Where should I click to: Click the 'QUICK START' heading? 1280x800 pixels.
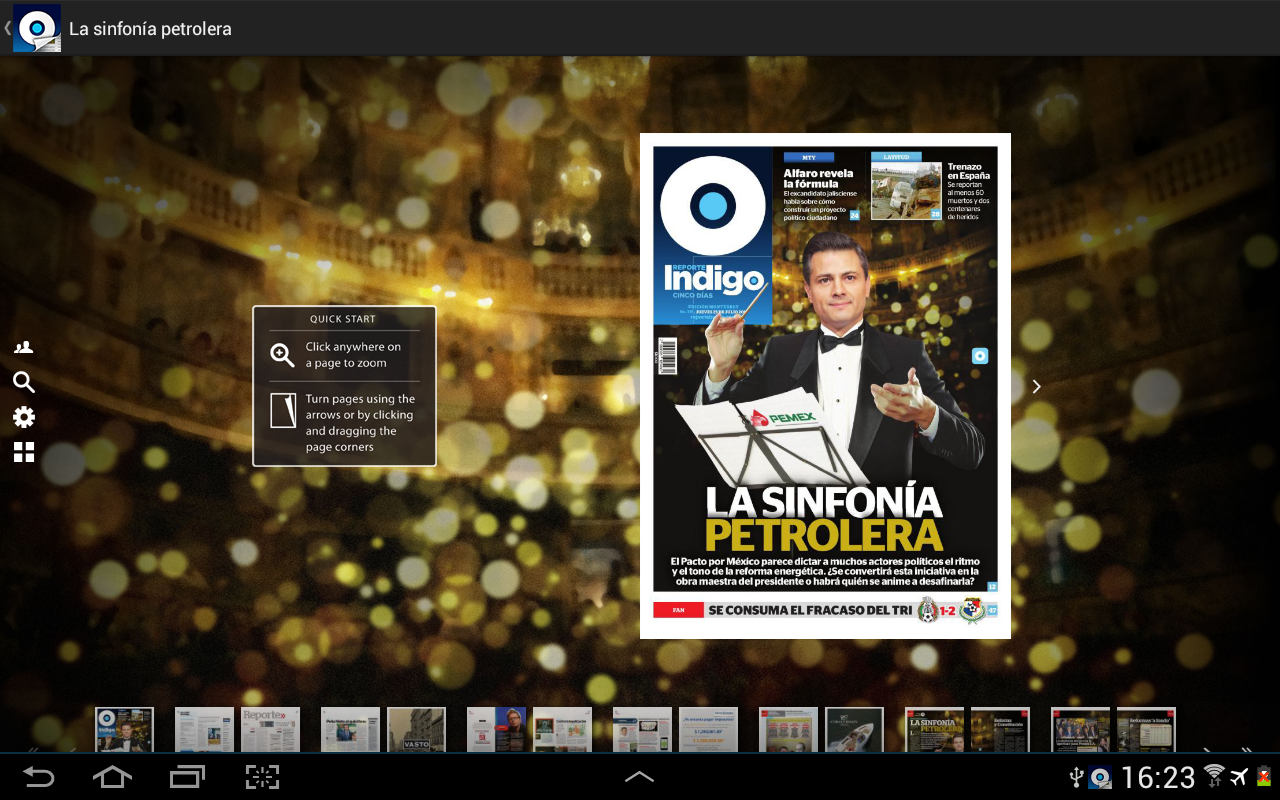[x=343, y=319]
